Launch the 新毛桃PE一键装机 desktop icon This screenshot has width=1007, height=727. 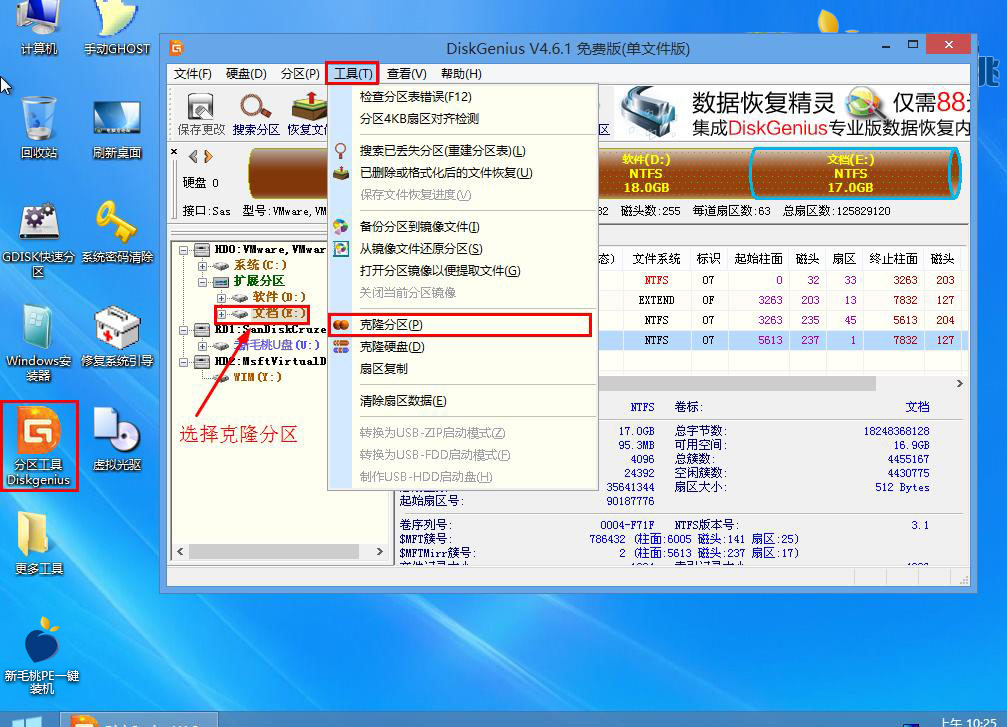42,655
